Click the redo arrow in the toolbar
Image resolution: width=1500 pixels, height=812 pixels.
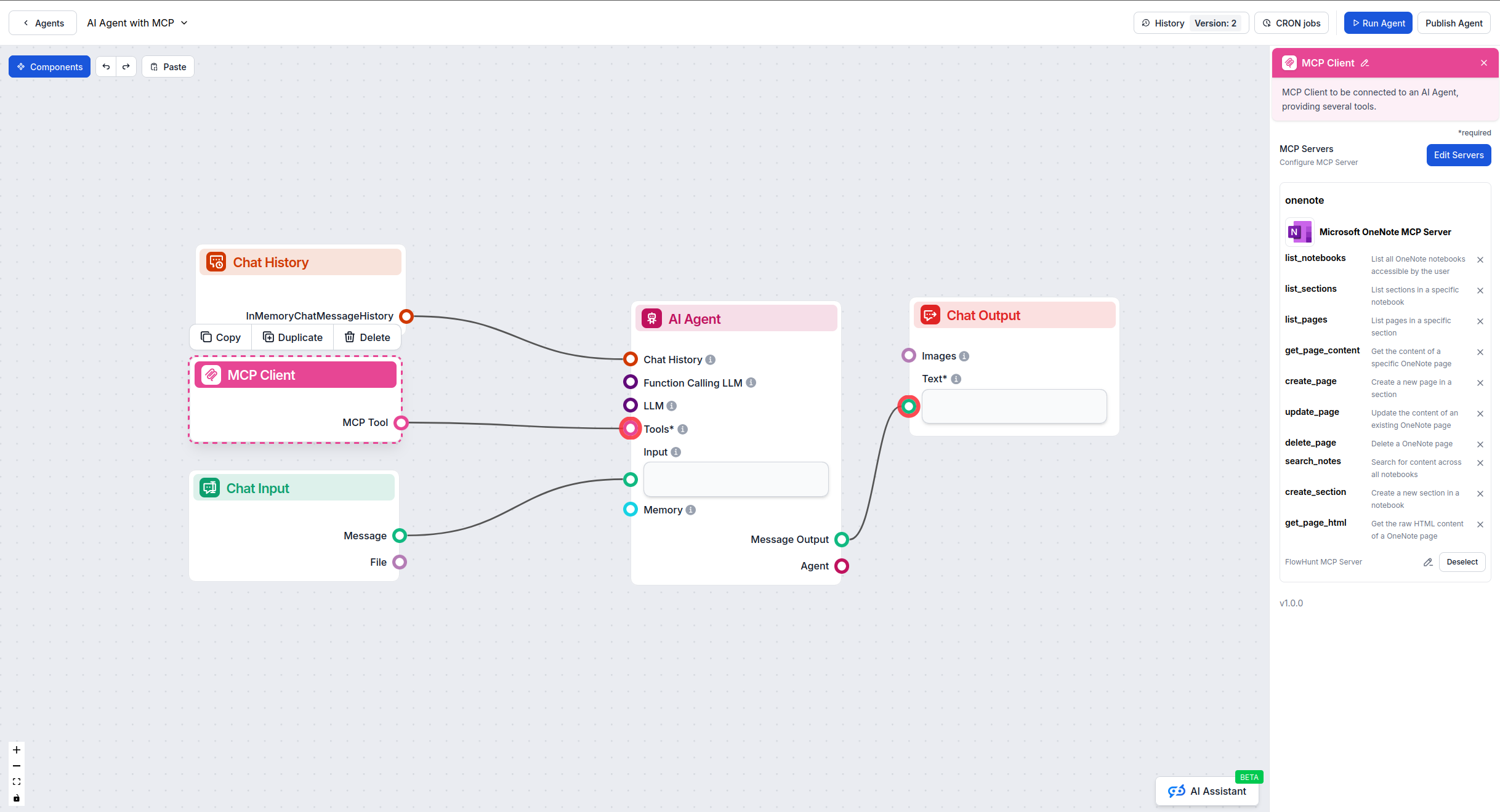pyautogui.click(x=126, y=66)
